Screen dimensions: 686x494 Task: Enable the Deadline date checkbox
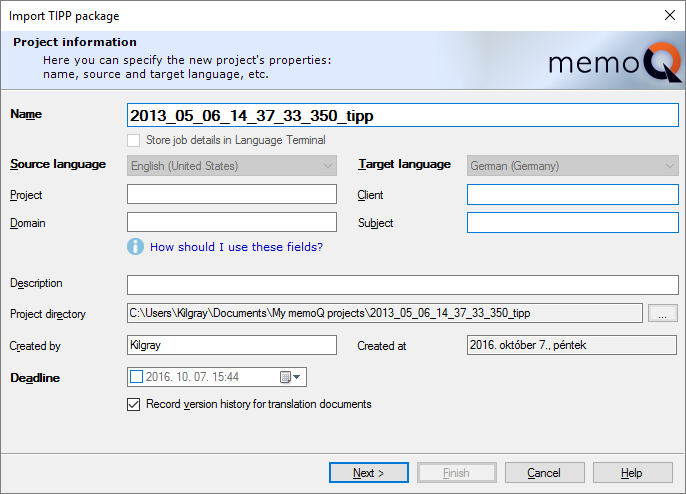pyautogui.click(x=137, y=377)
